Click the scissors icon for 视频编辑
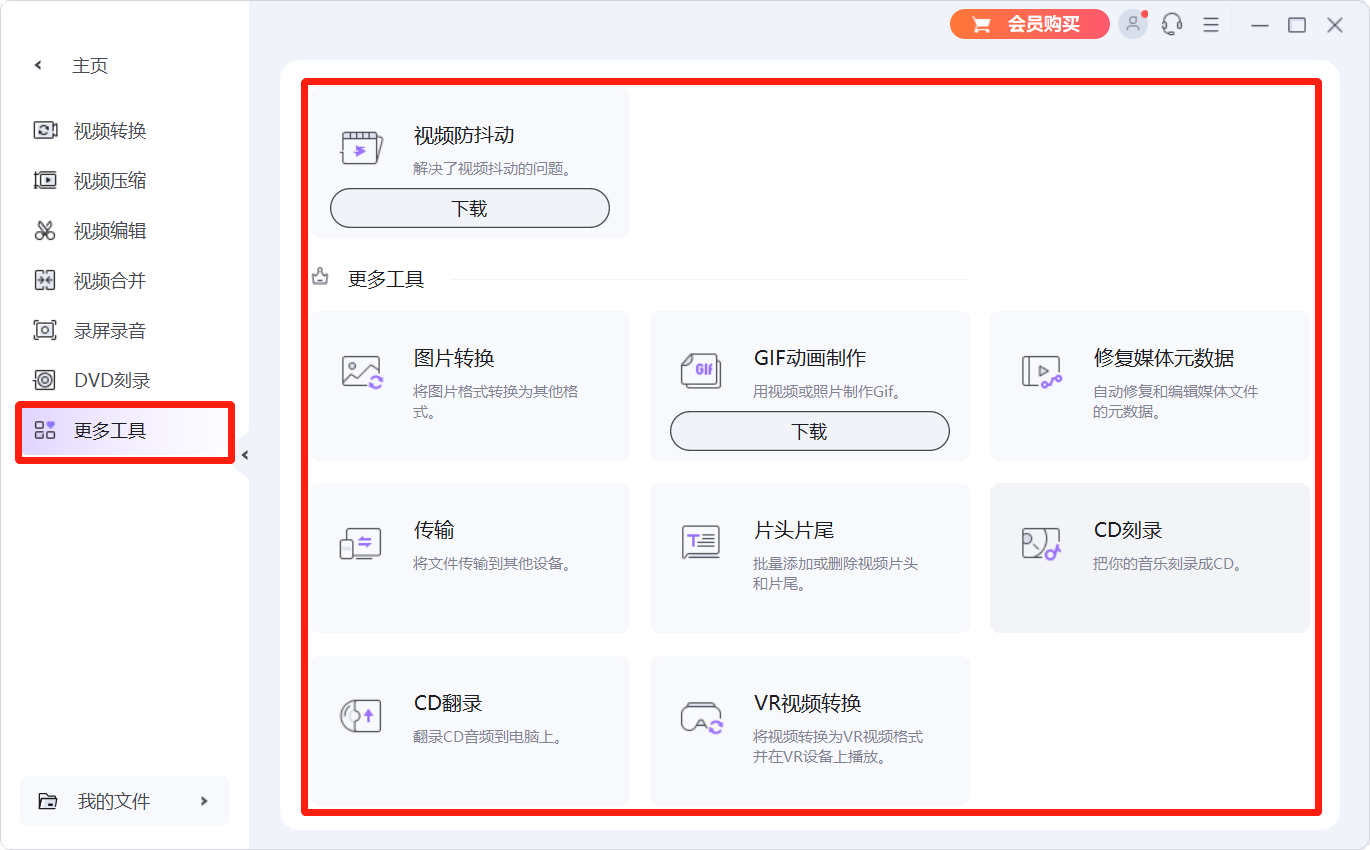This screenshot has width=1370, height=850. pos(45,230)
